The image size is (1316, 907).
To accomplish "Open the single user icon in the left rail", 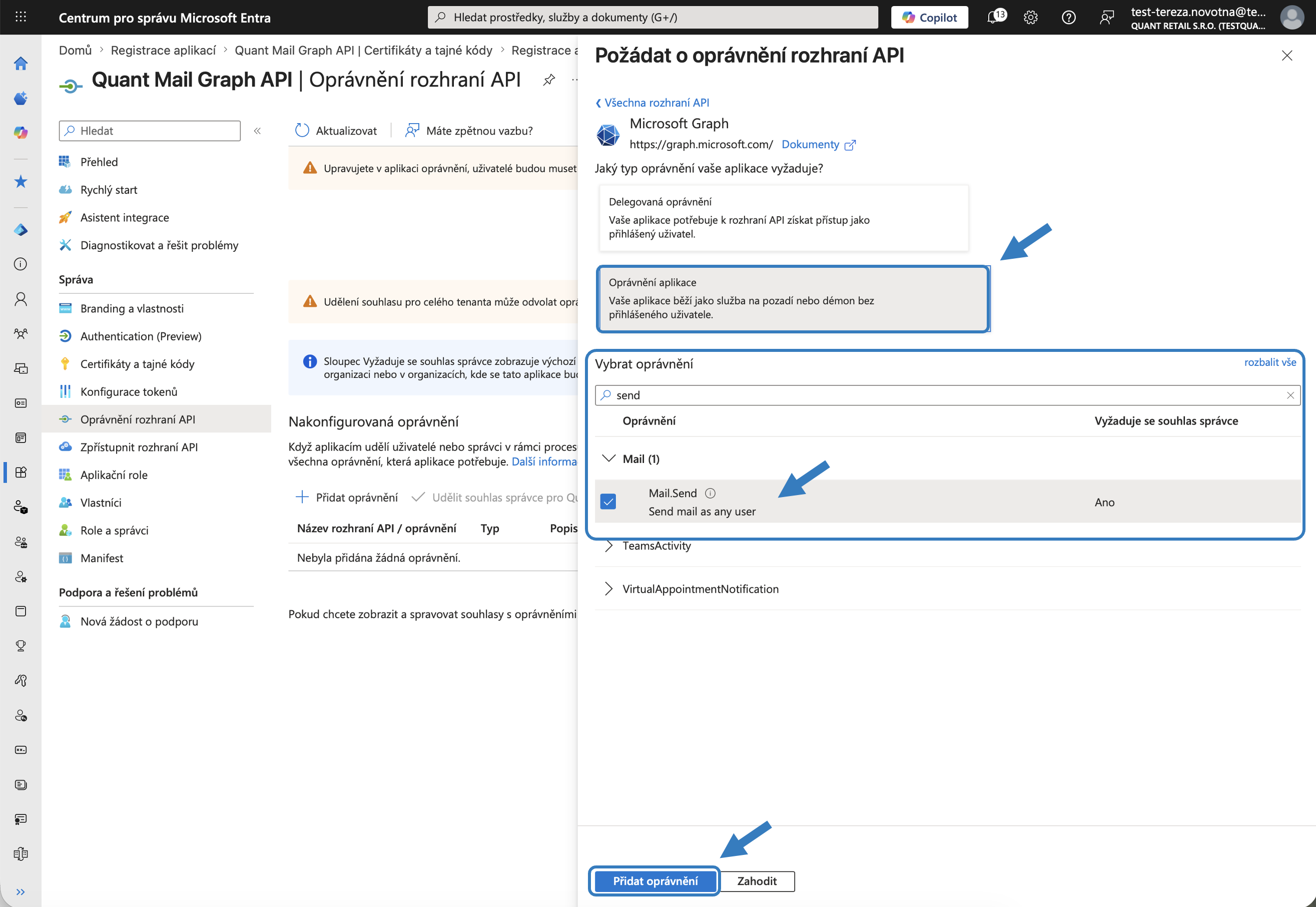I will click(x=21, y=299).
